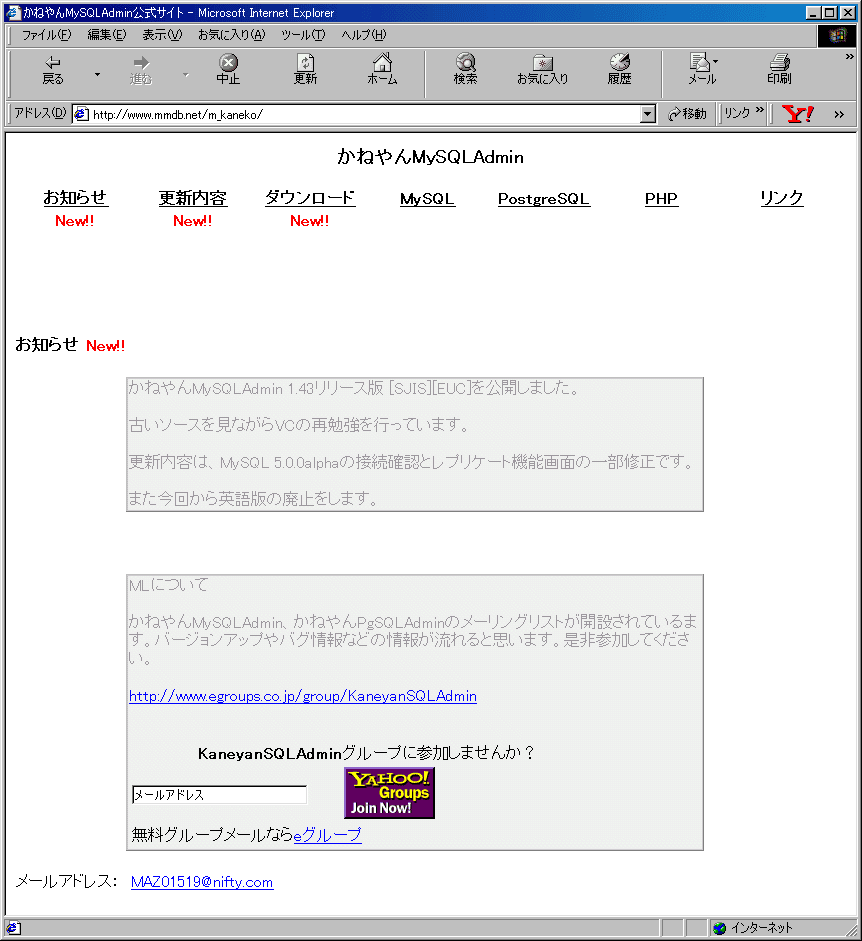The height and width of the screenshot is (941, 862).
Task: Focus the メールアドレス input field
Action: point(219,795)
